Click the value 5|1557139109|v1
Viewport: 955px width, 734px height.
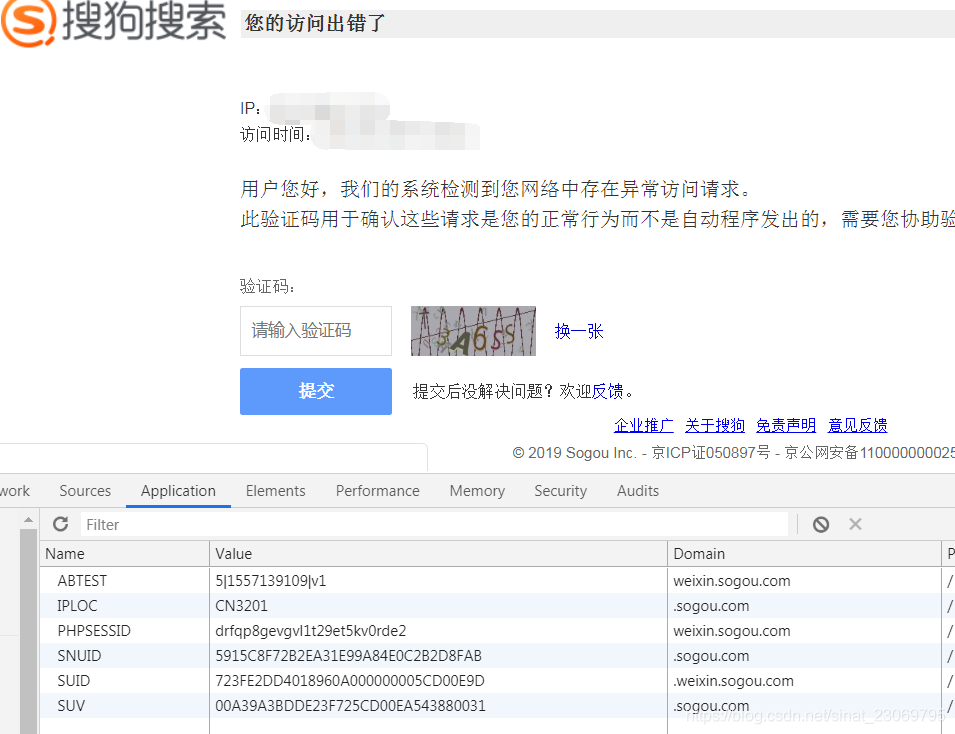(270, 581)
